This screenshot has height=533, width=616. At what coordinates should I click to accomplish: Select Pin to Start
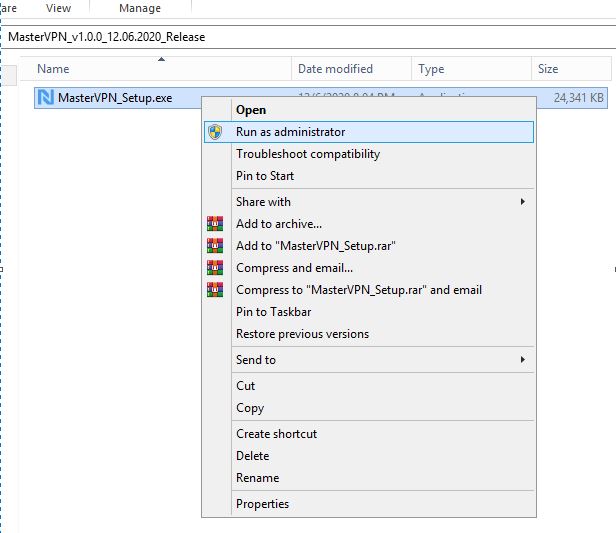point(369,176)
